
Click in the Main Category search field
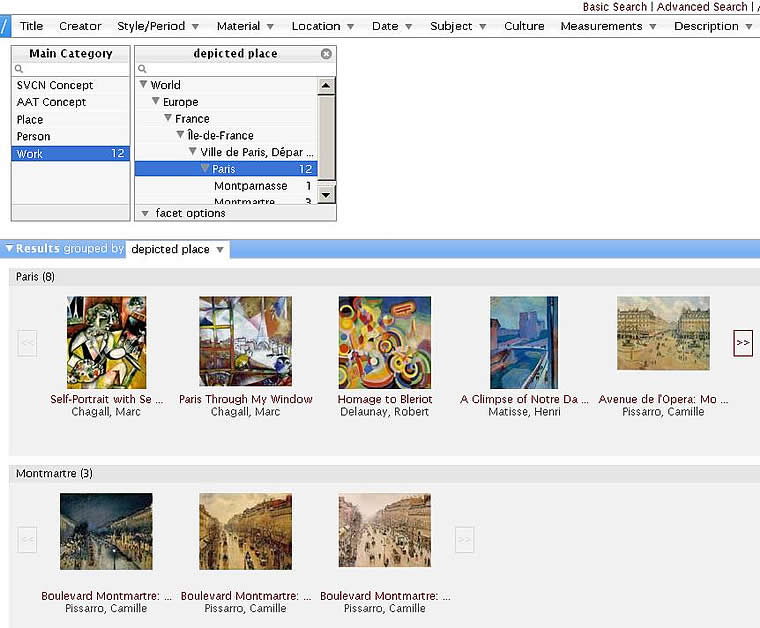click(71, 69)
